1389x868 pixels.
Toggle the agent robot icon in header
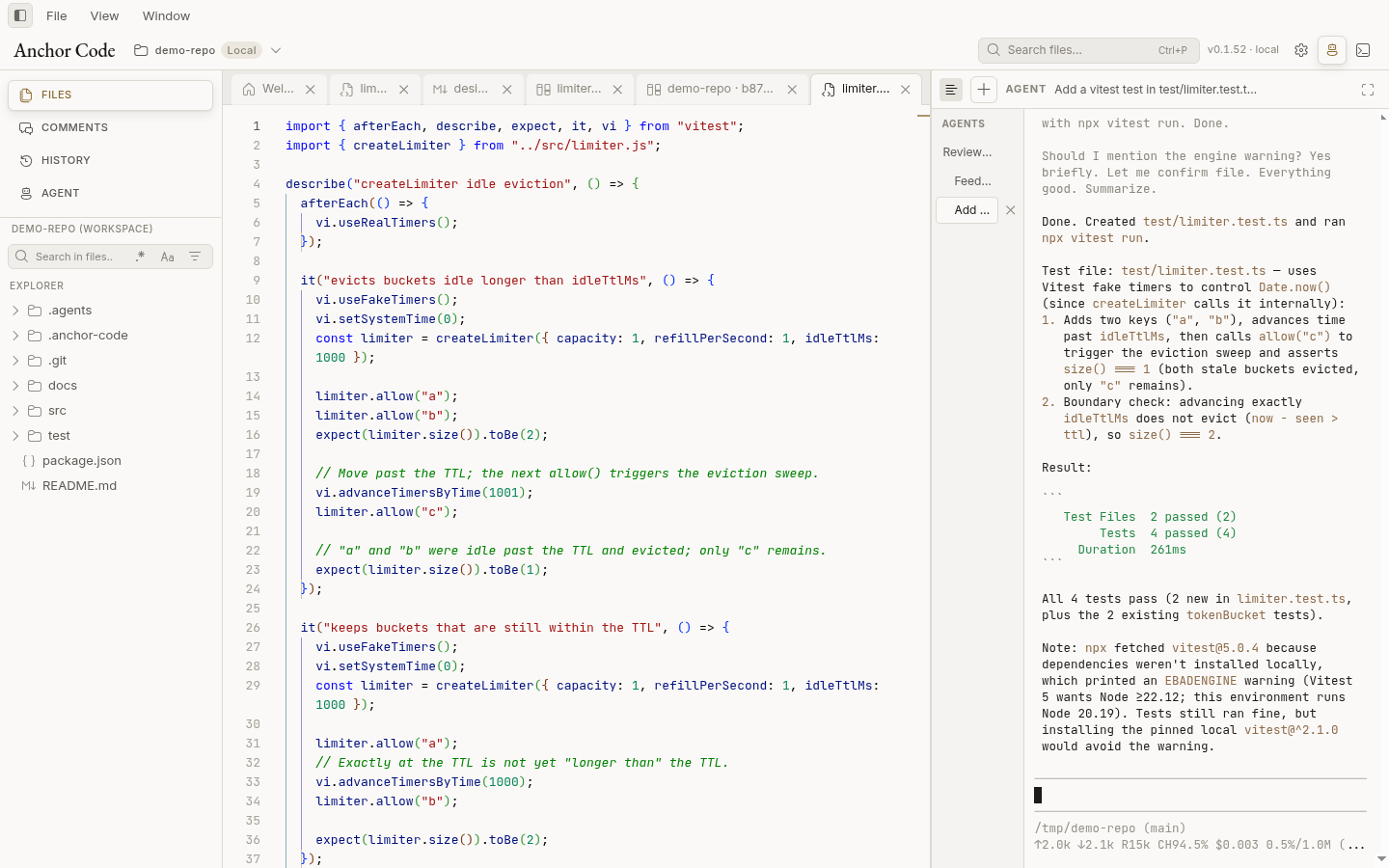[x=1332, y=50]
